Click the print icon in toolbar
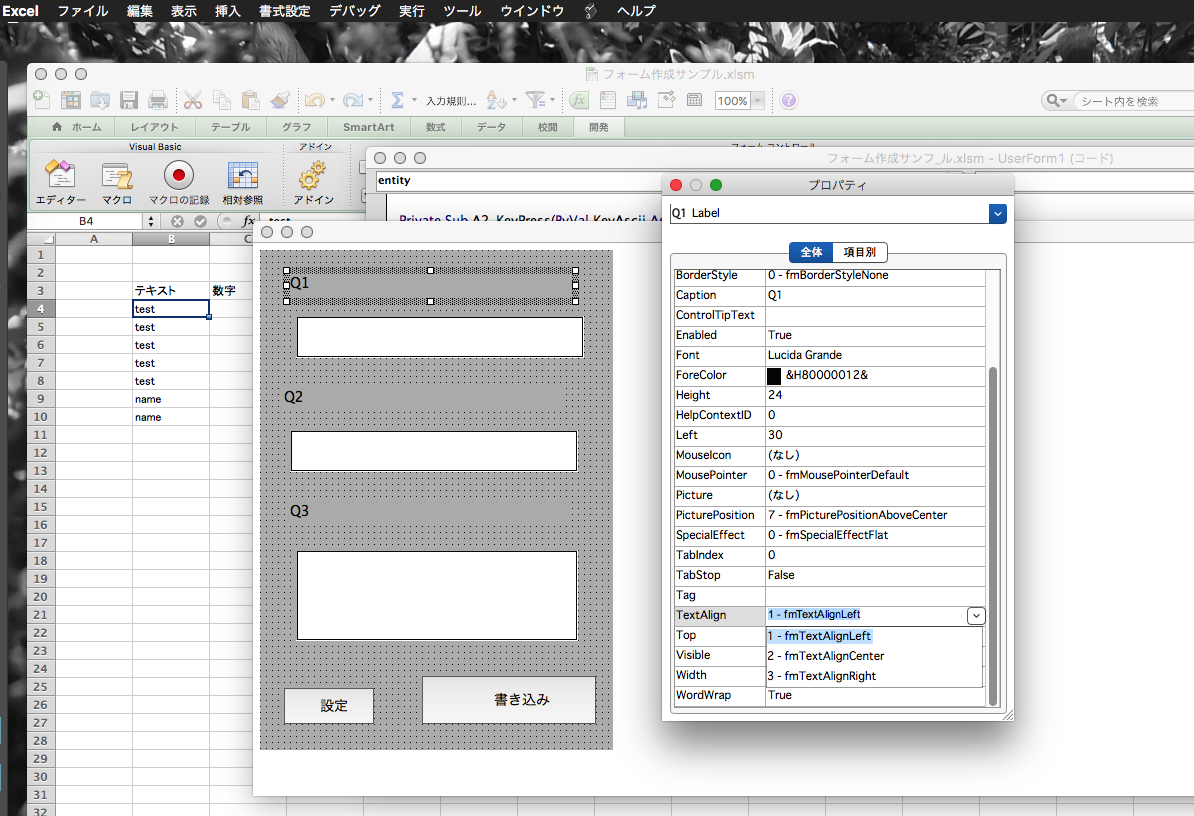The image size is (1194, 816). point(158,100)
